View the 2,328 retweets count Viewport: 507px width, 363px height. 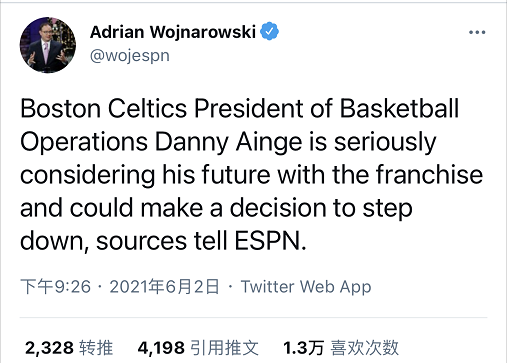[49, 348]
